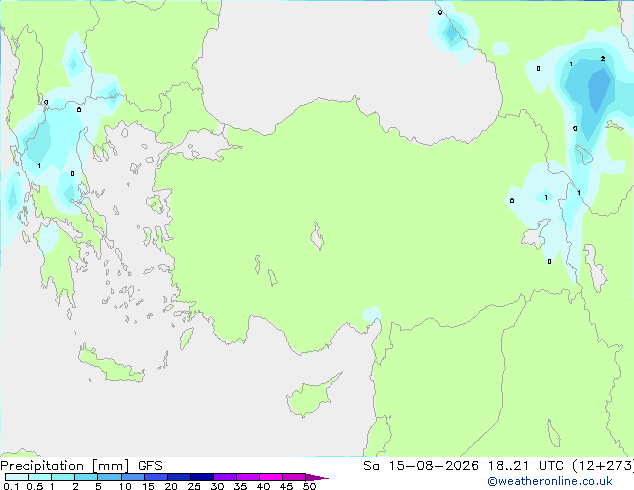Click the 1–2 mm legend swatch
The image size is (634, 490).
pyautogui.click(x=63, y=477)
